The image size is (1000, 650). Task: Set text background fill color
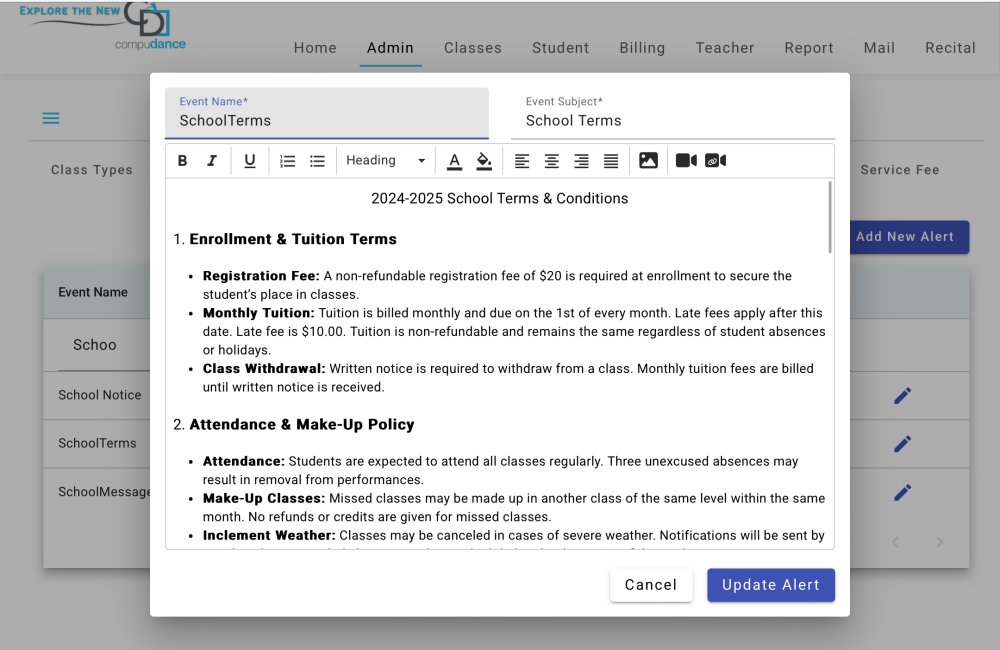coord(484,161)
